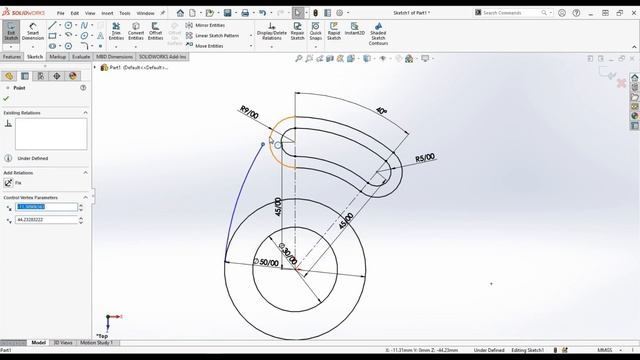Click the green OK checkmark

6,98
